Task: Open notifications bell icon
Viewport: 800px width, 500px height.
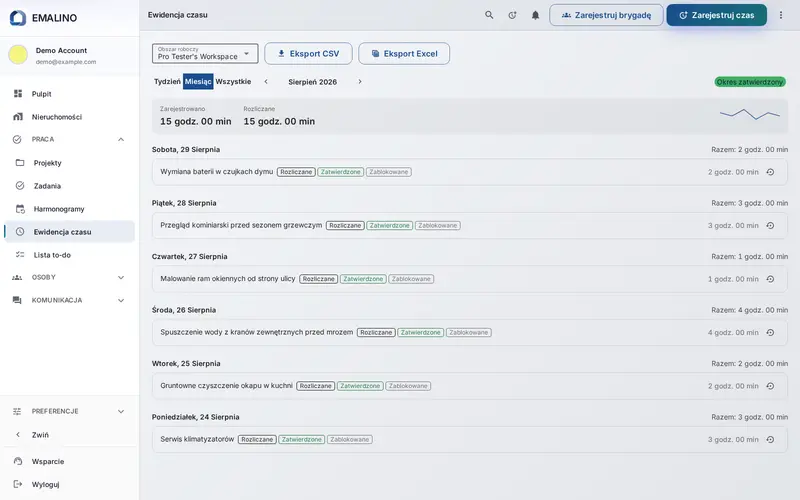Action: pos(535,15)
